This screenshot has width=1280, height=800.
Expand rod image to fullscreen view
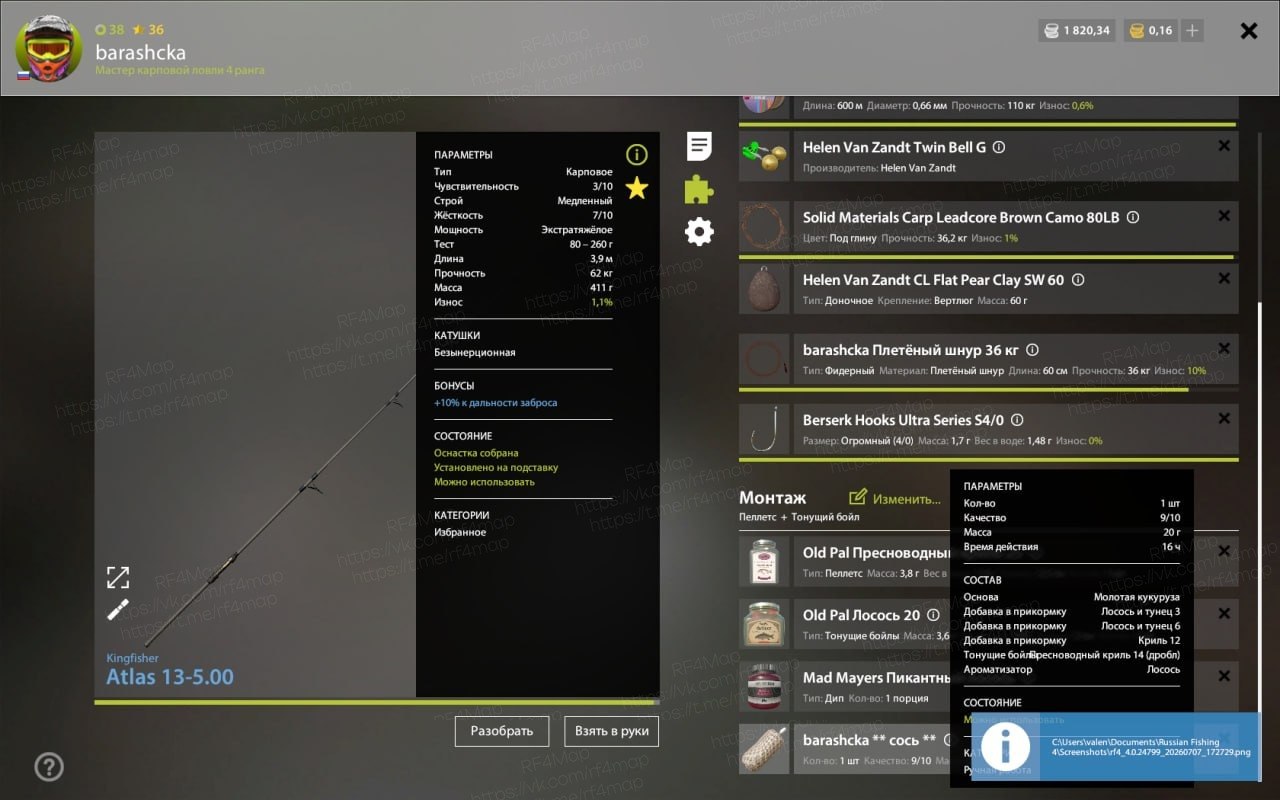pos(118,577)
